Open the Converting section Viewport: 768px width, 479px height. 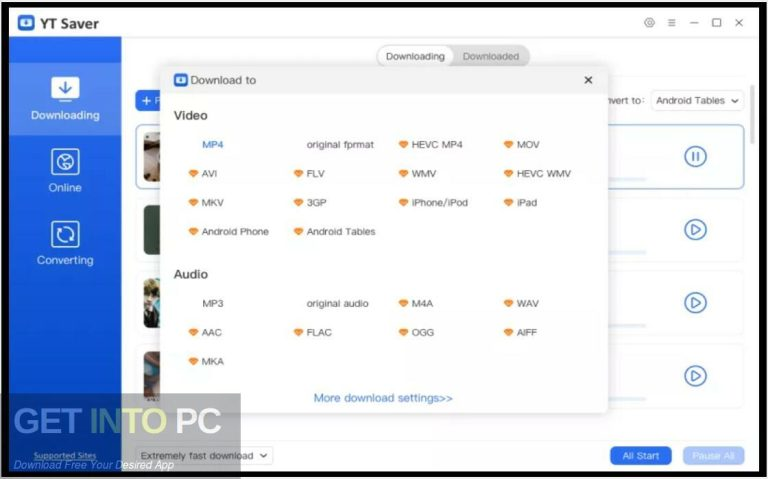[65, 243]
